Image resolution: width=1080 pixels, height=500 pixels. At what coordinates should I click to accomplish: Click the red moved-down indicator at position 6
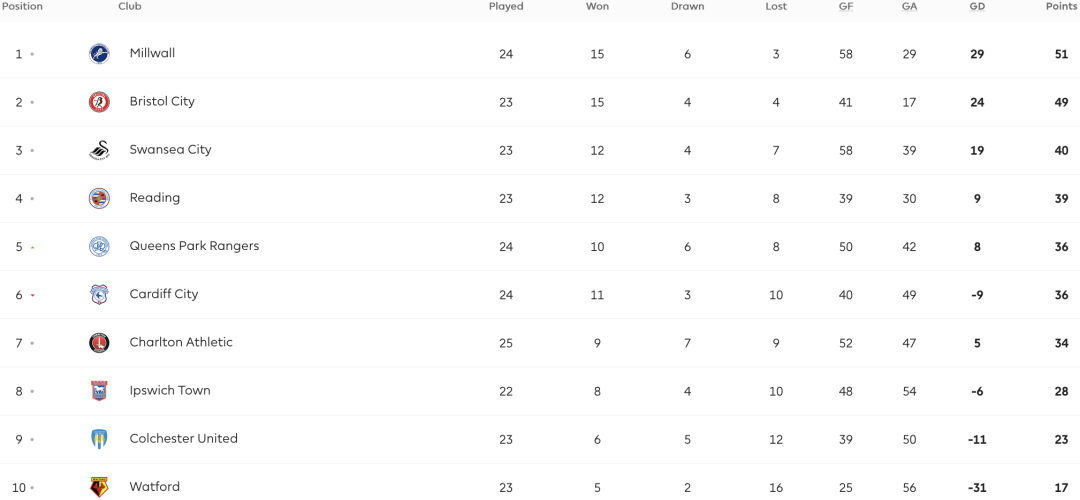point(32,295)
